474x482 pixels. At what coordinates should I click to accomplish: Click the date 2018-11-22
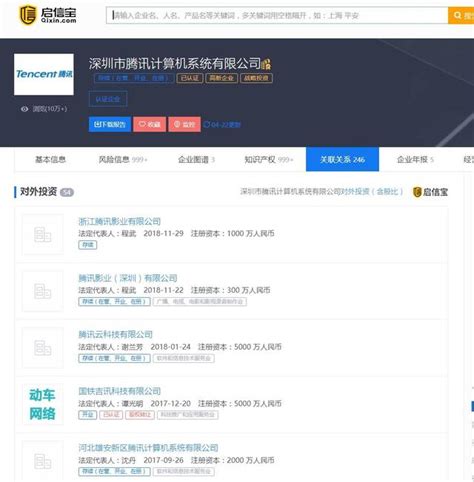(163, 290)
